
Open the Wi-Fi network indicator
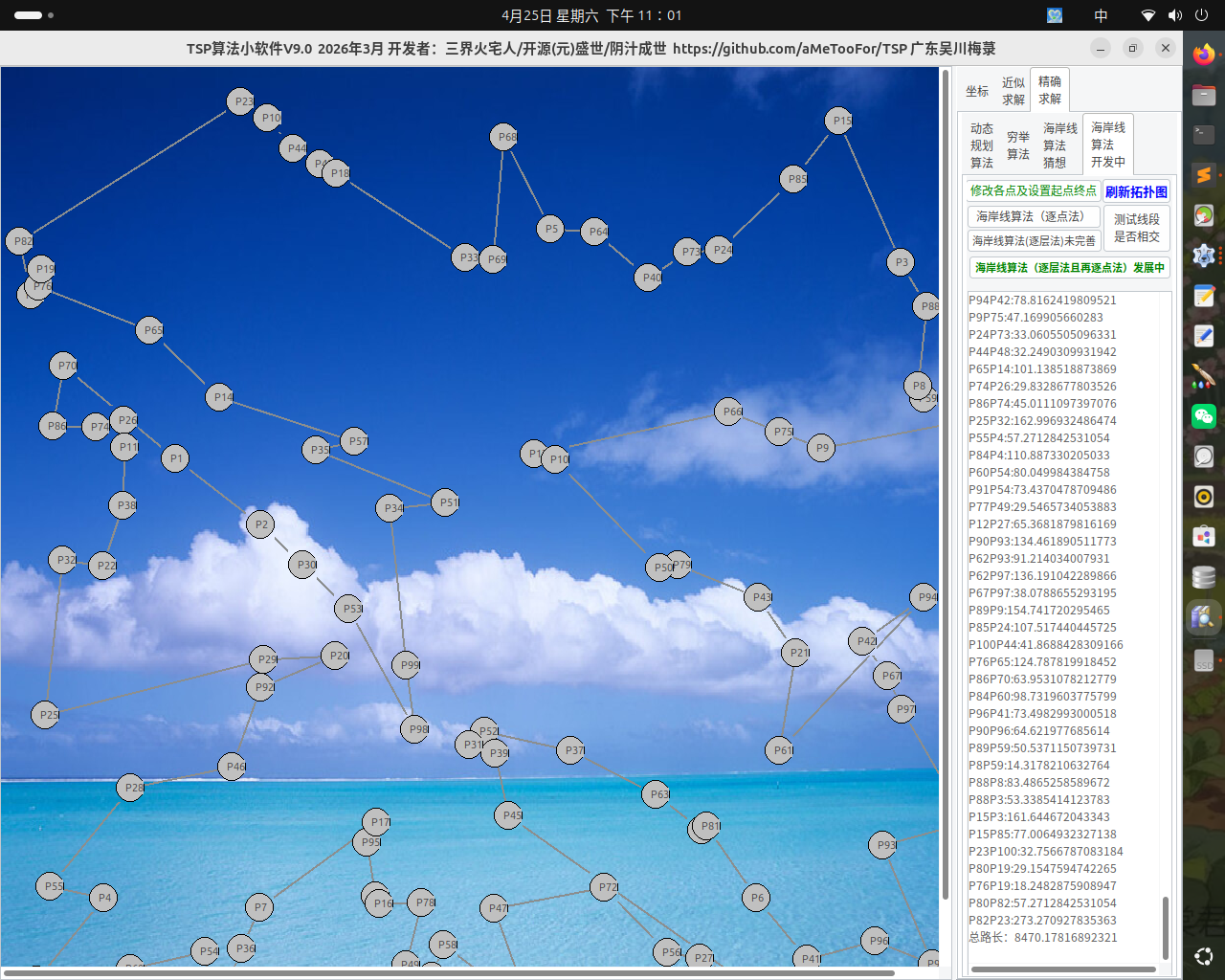point(1148,15)
